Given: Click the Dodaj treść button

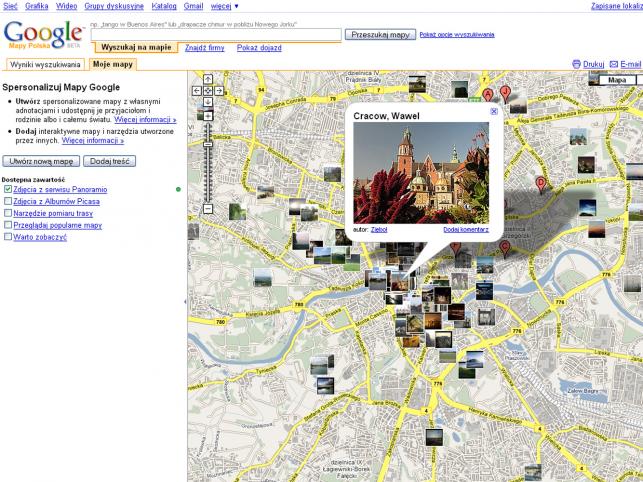Looking at the screenshot, I should pos(109,161).
